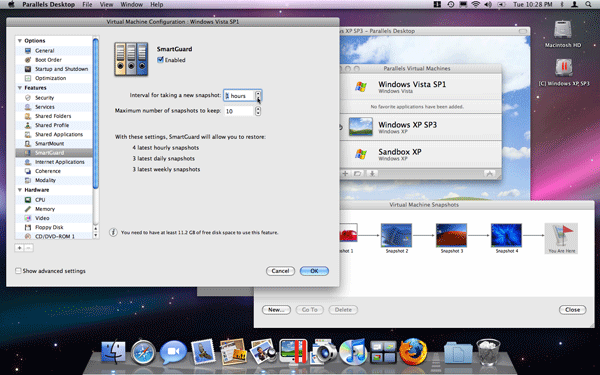The image size is (600, 375).
Task: Select Shared Applications item
Action: [54, 134]
